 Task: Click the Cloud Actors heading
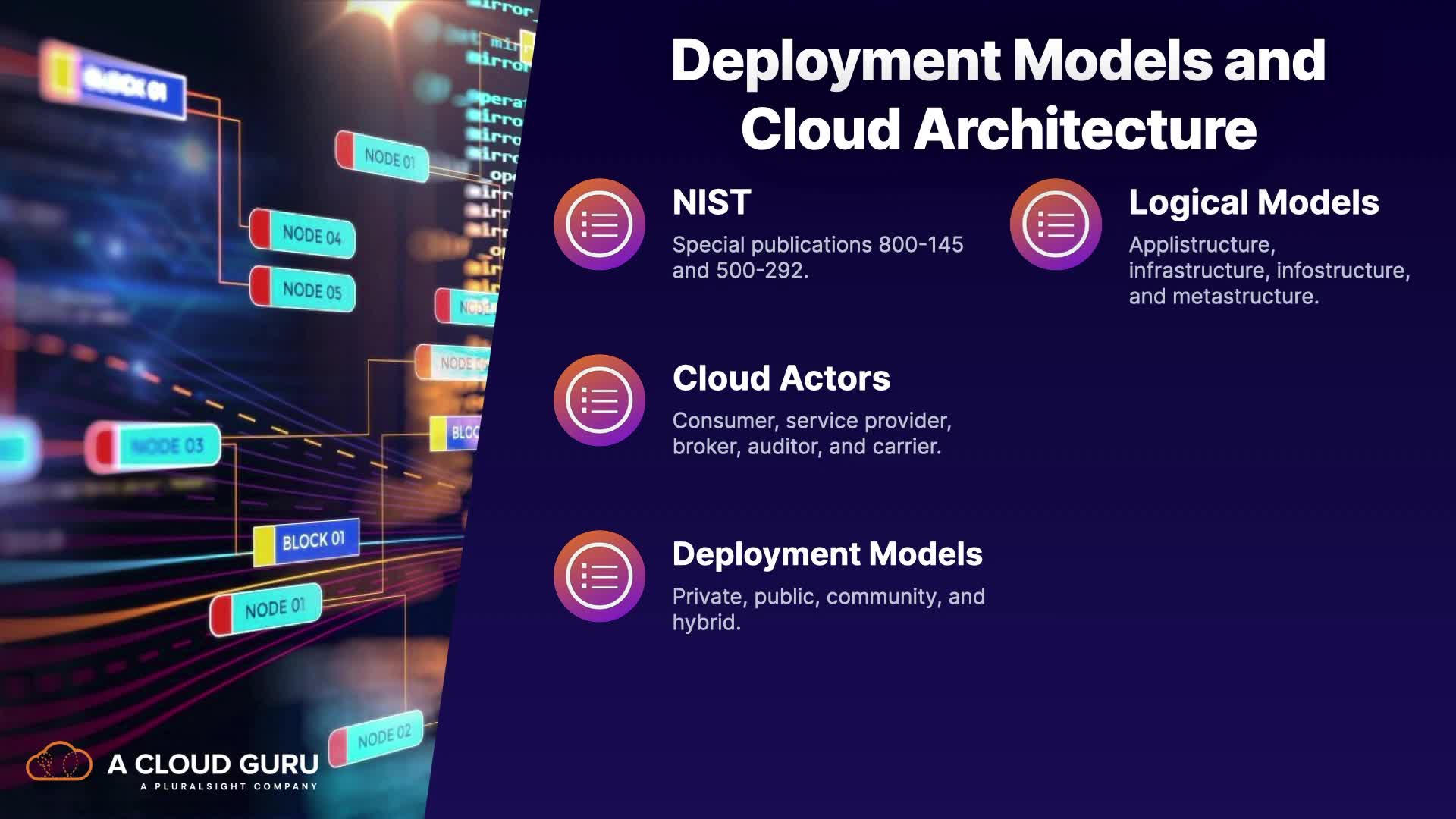coord(781,378)
